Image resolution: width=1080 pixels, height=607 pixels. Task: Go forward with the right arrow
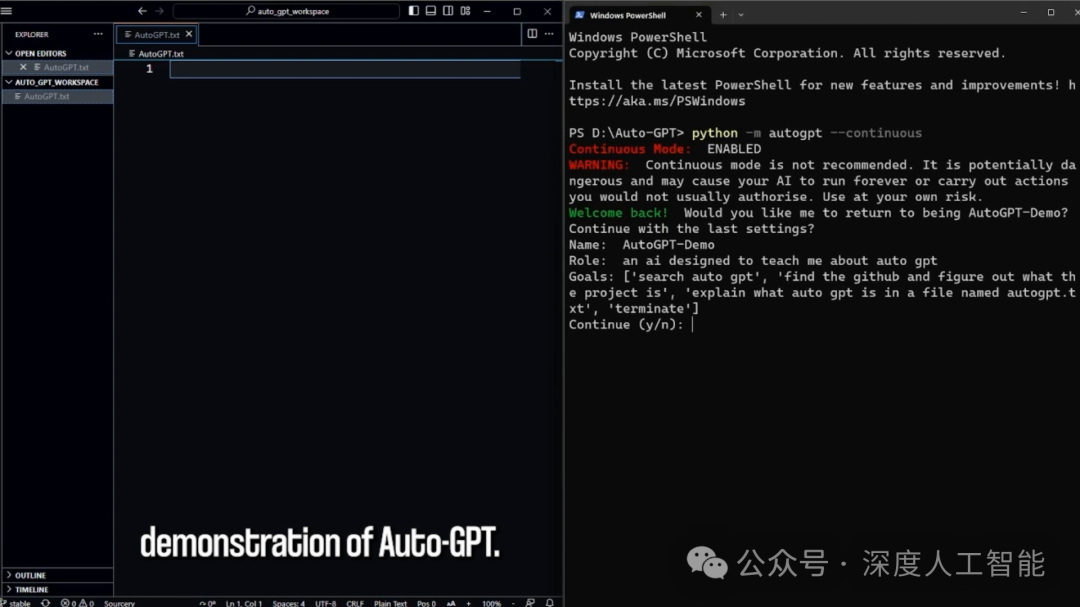pos(159,11)
